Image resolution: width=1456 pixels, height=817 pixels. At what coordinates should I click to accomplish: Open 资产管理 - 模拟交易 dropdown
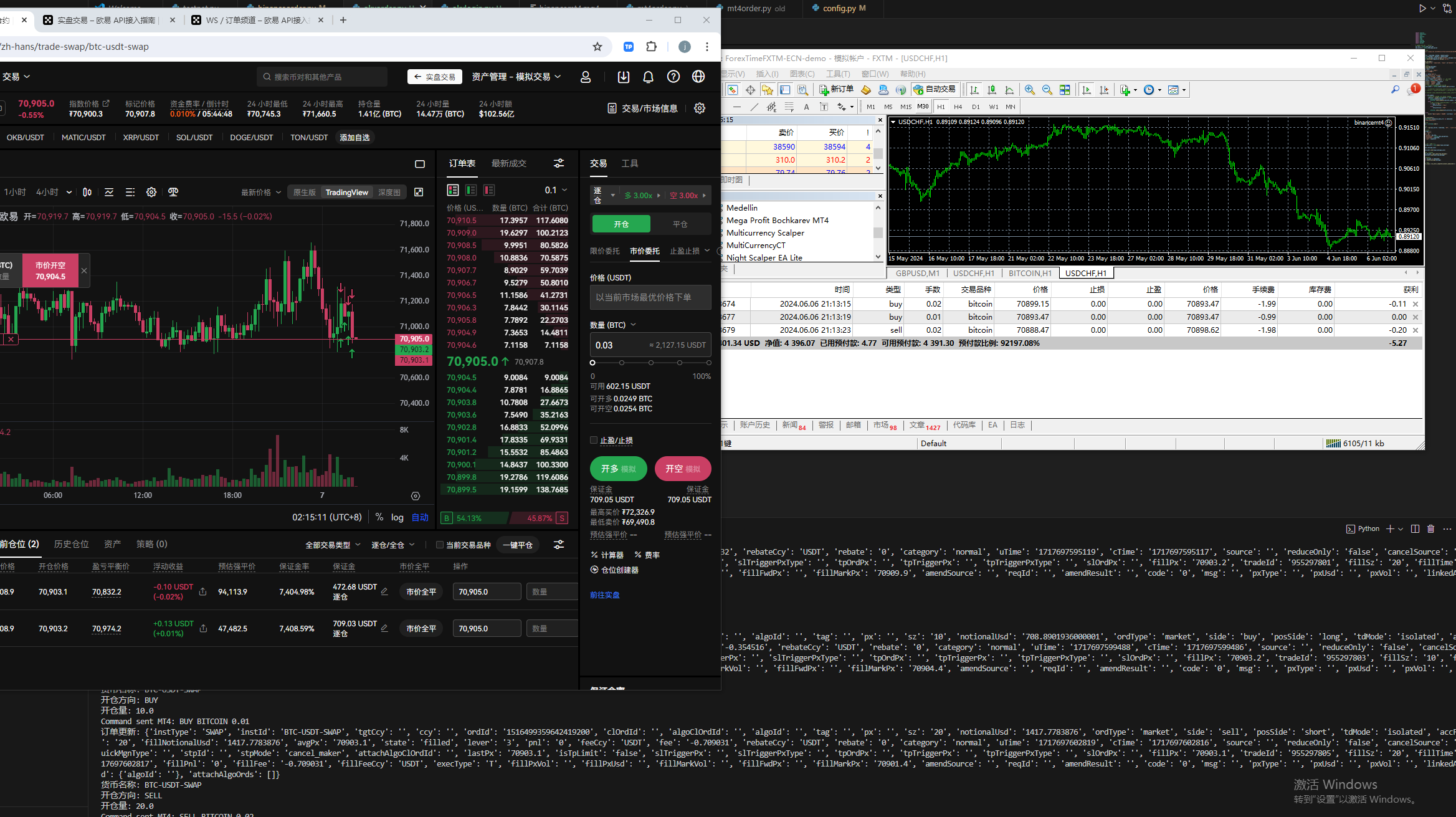[x=516, y=77]
